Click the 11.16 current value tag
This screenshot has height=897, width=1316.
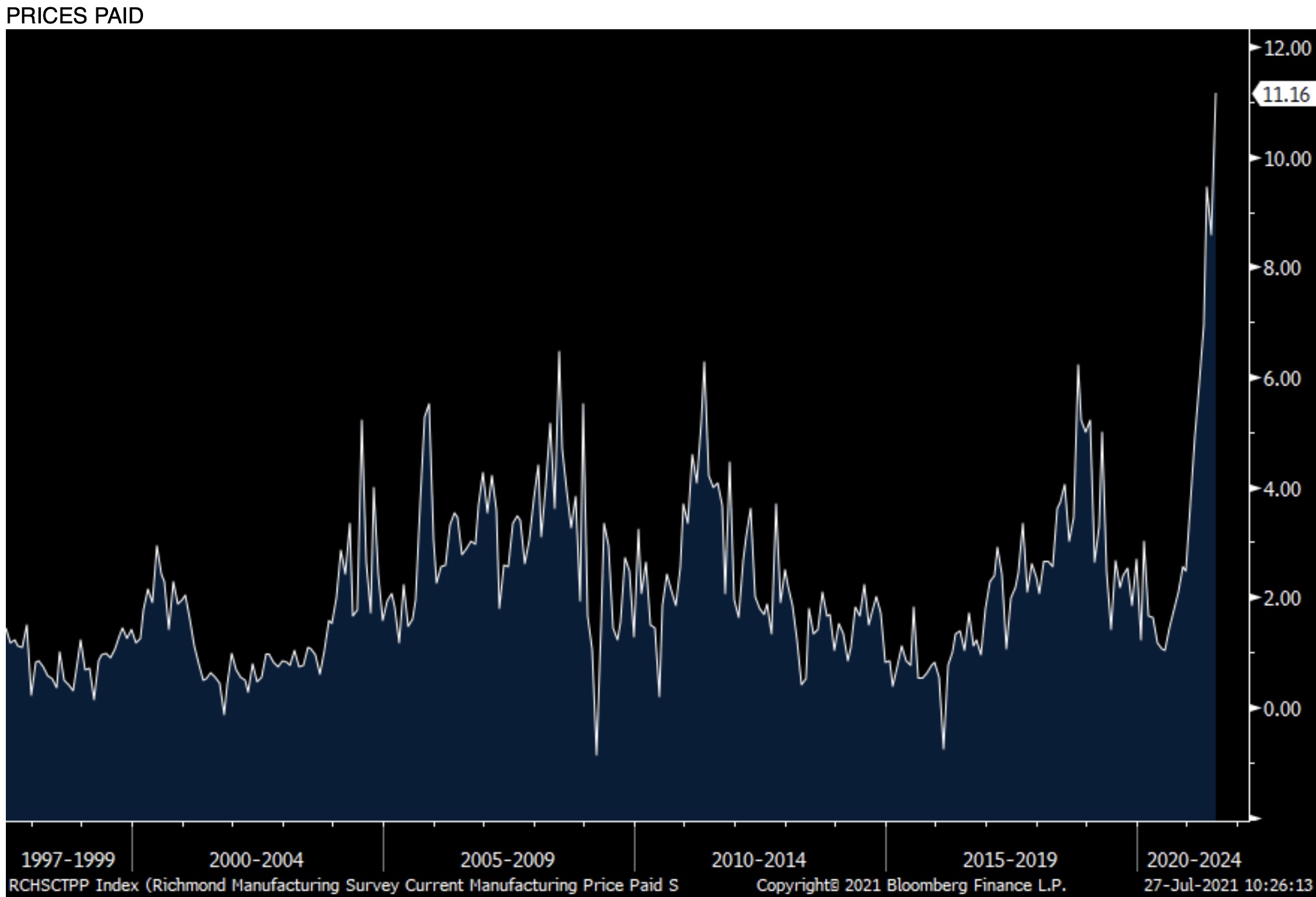(1285, 95)
